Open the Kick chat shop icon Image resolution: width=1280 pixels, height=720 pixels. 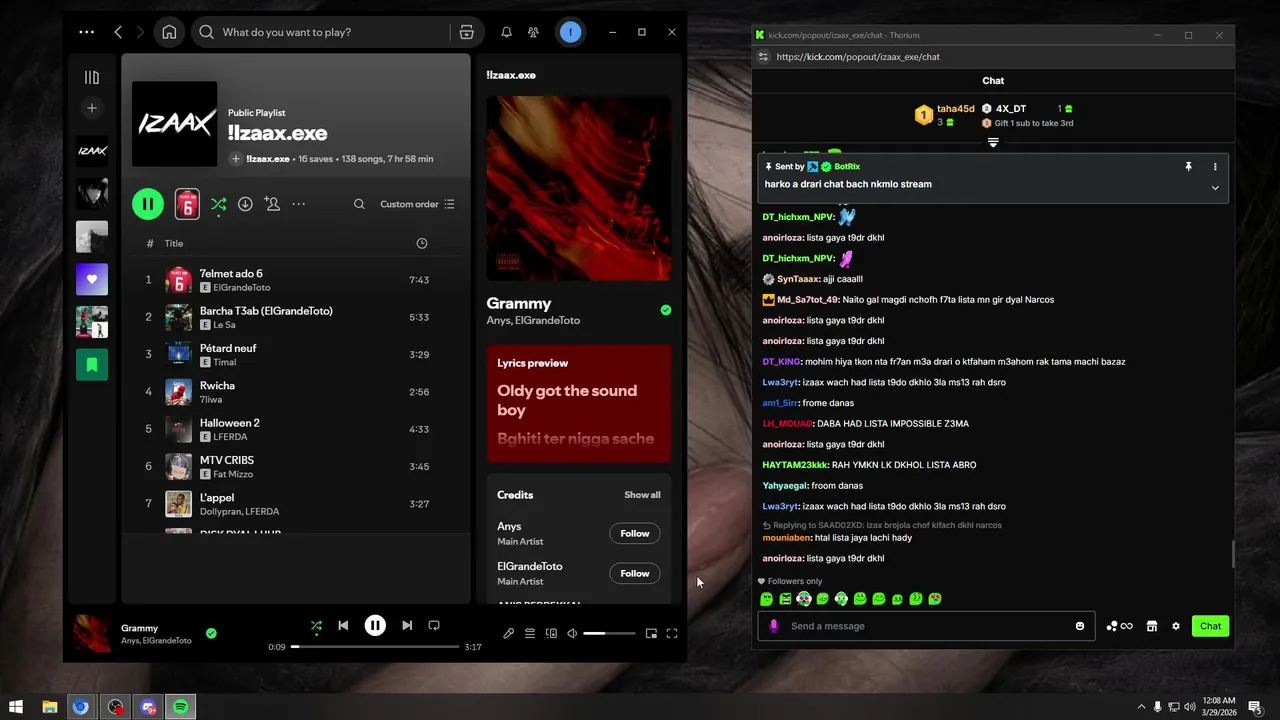point(1152,626)
